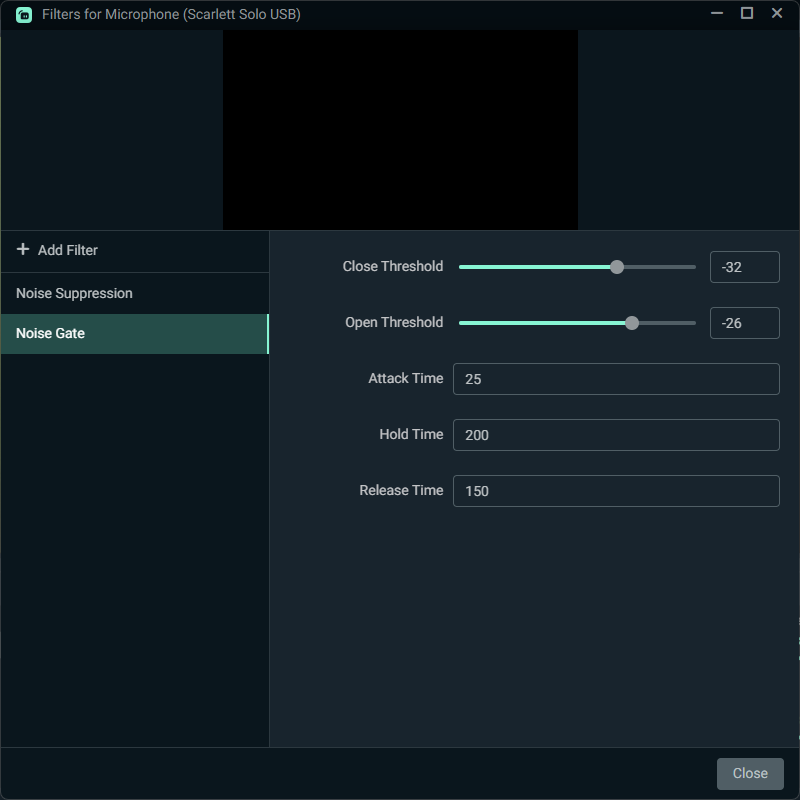Click the Open Threshold slider handle

[x=632, y=323]
